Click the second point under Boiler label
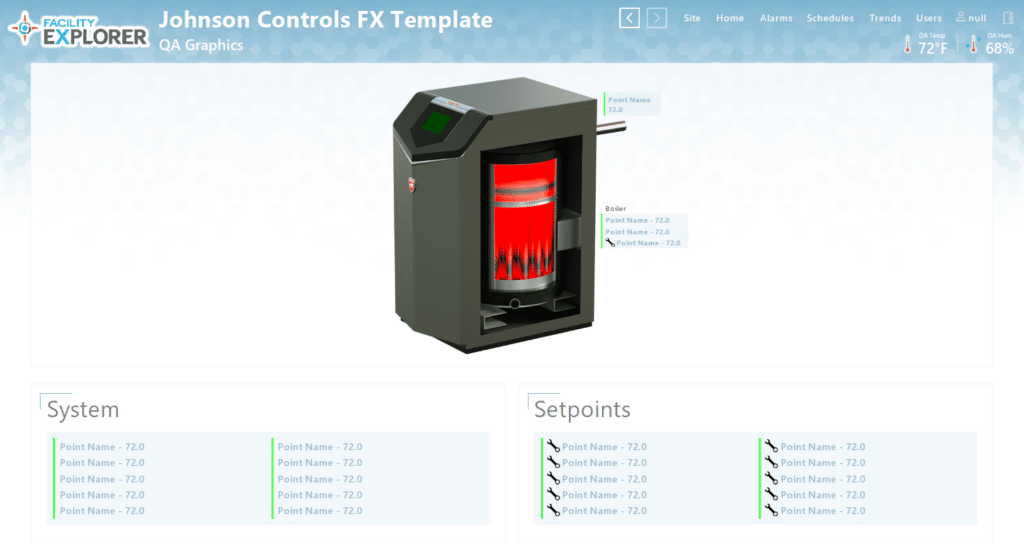The width and height of the screenshot is (1024, 556). coord(637,232)
